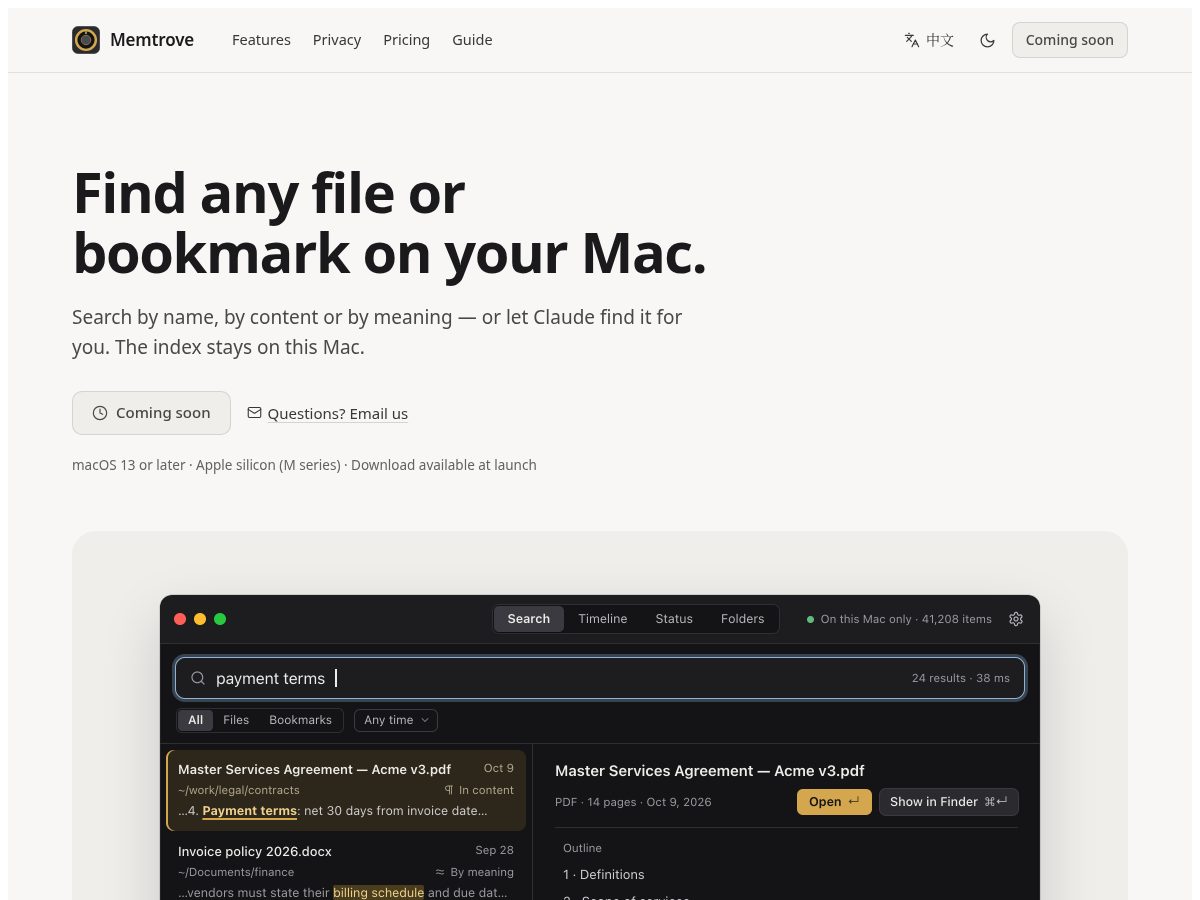Open the Guide nav link
The image size is (1200, 900).
click(472, 40)
